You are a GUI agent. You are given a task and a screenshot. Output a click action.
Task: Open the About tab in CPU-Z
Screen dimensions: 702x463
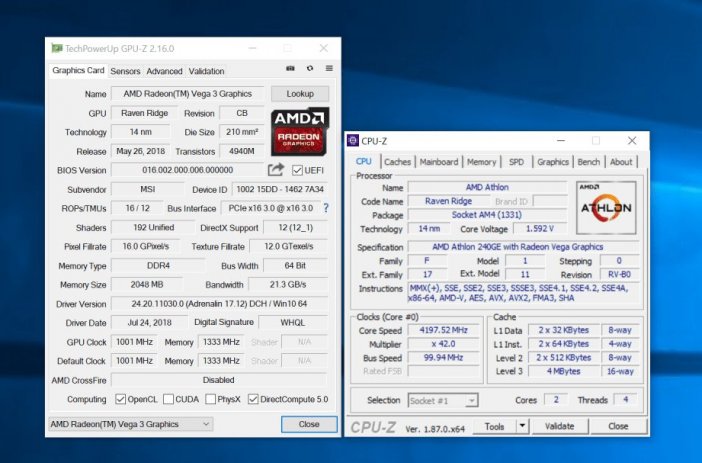click(621, 162)
